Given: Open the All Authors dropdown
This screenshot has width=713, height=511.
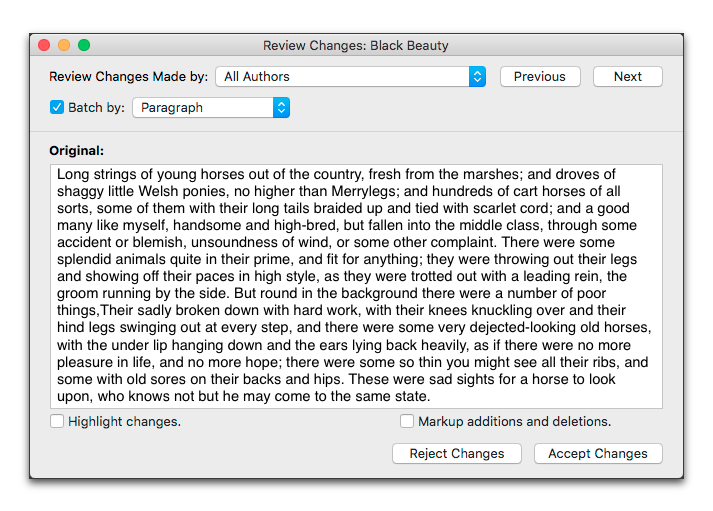Looking at the screenshot, I should coord(351,76).
